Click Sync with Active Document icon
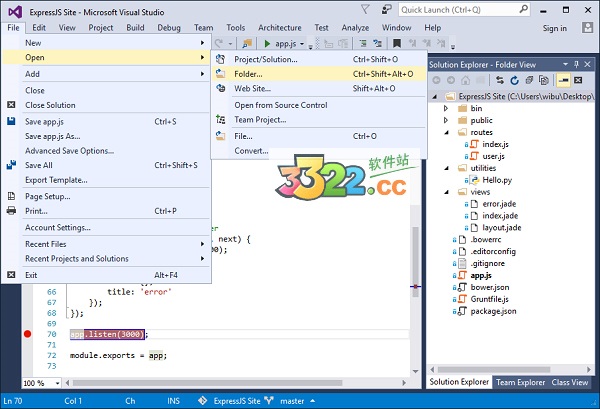The height and width of the screenshot is (409, 600). click(500, 80)
